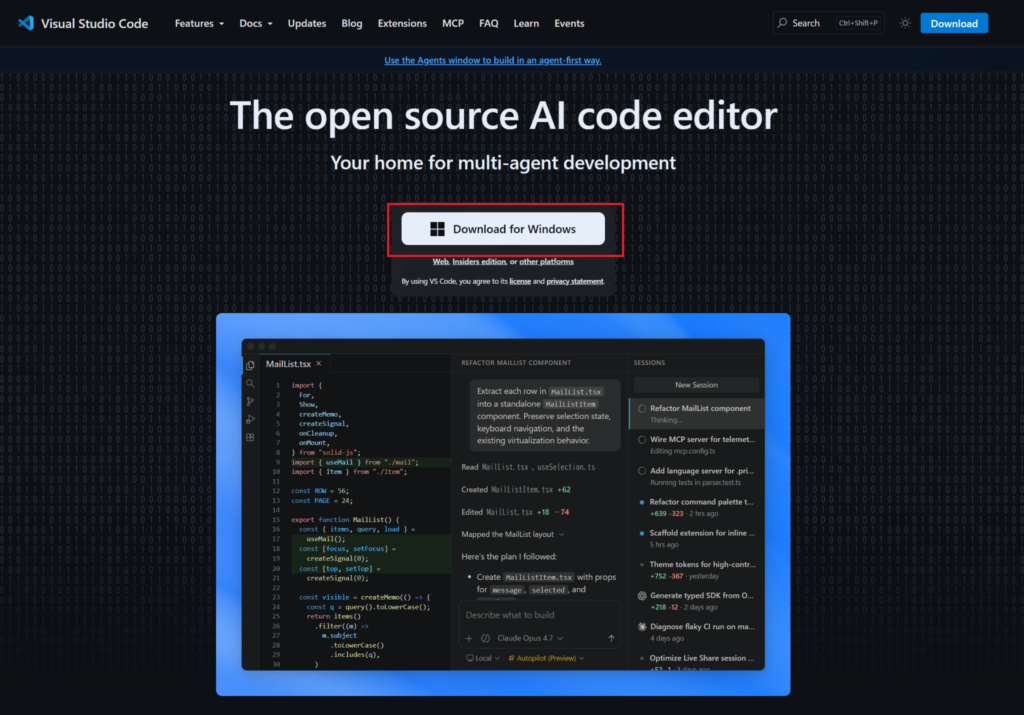Click the tools icon beside Claude Opus 4.7
The height and width of the screenshot is (715, 1024).
[x=485, y=638]
